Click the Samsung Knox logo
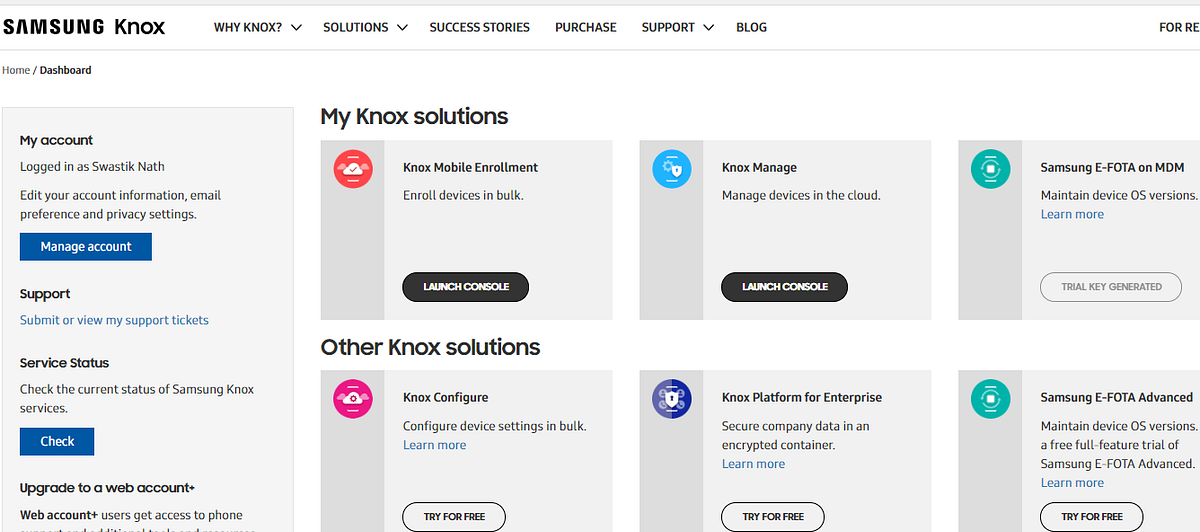Viewport: 1200px width, 532px height. [x=84, y=27]
